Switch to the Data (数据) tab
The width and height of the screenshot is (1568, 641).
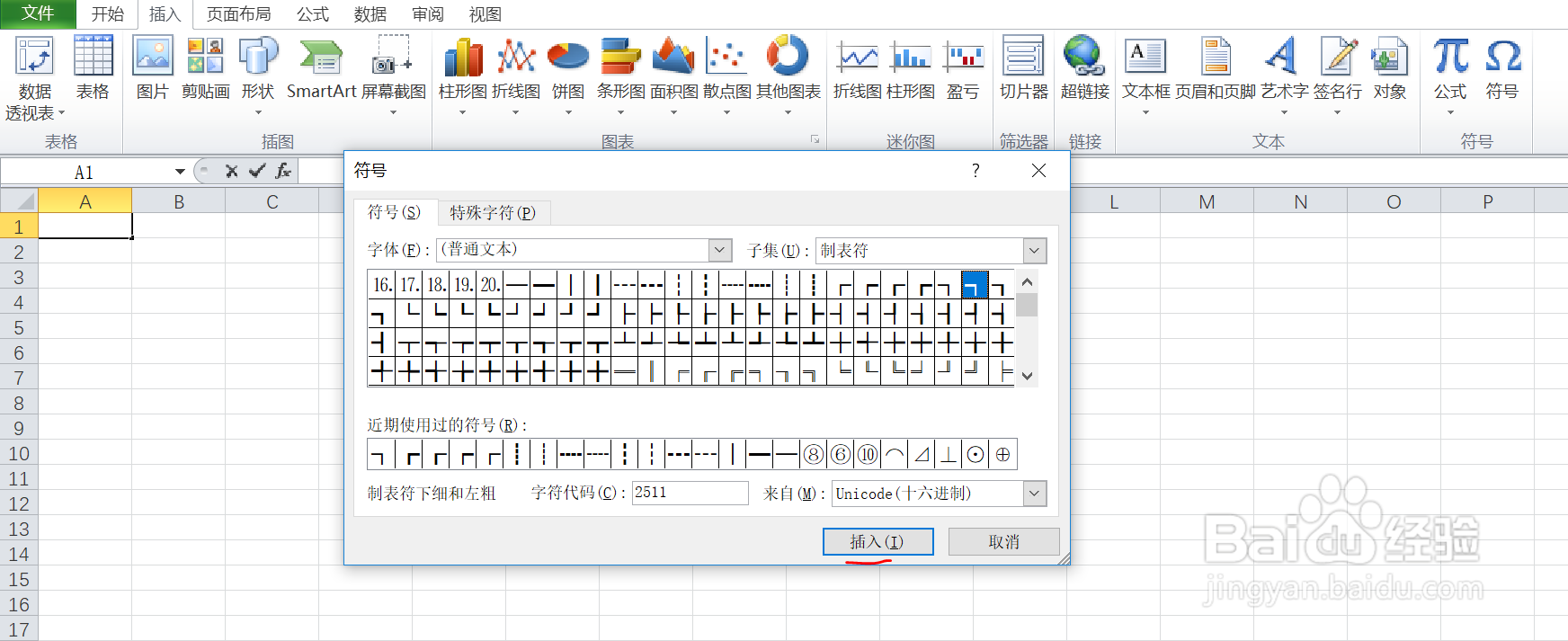(x=370, y=14)
